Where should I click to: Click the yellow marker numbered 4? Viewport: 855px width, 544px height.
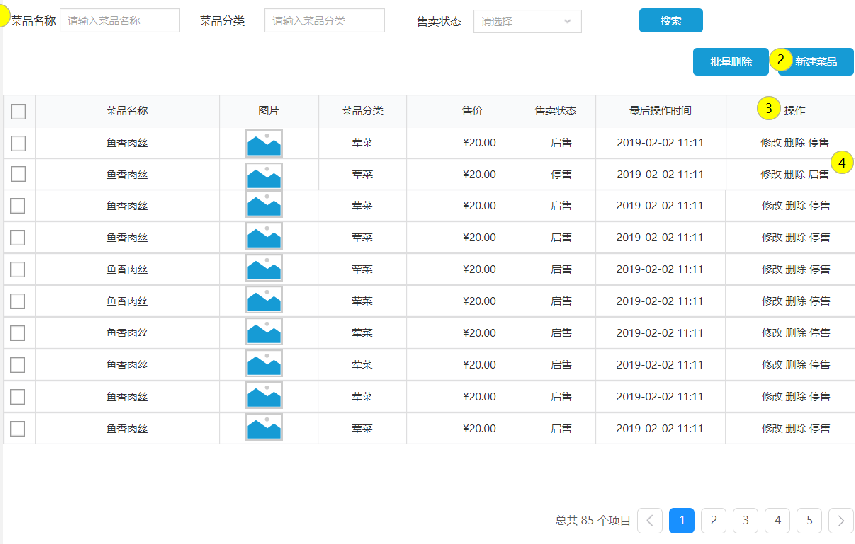click(x=842, y=161)
